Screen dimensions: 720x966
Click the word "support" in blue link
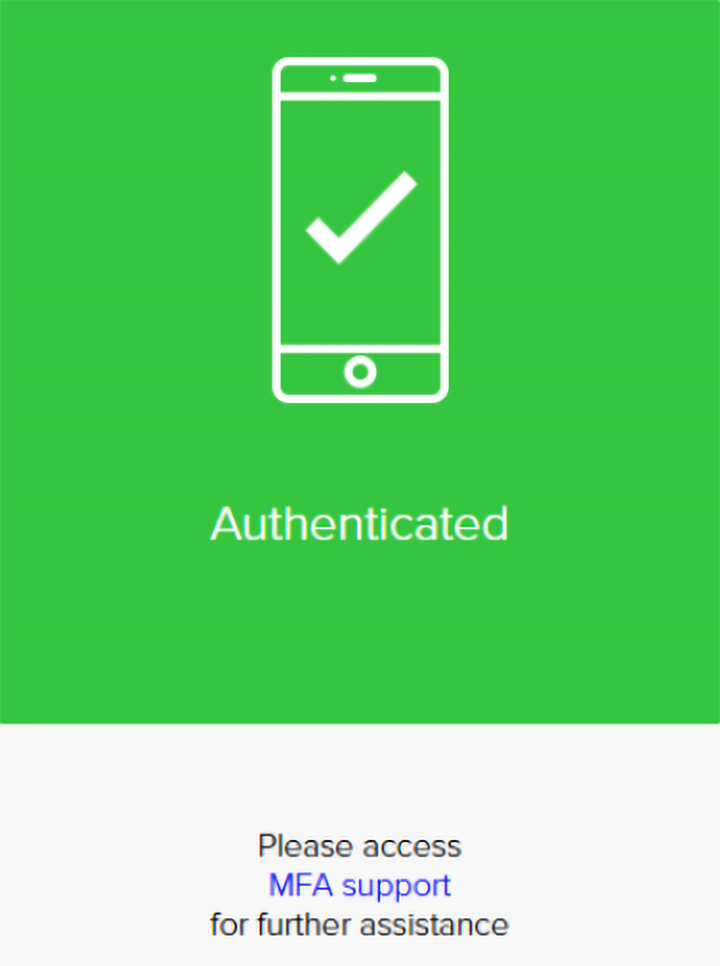click(x=397, y=888)
